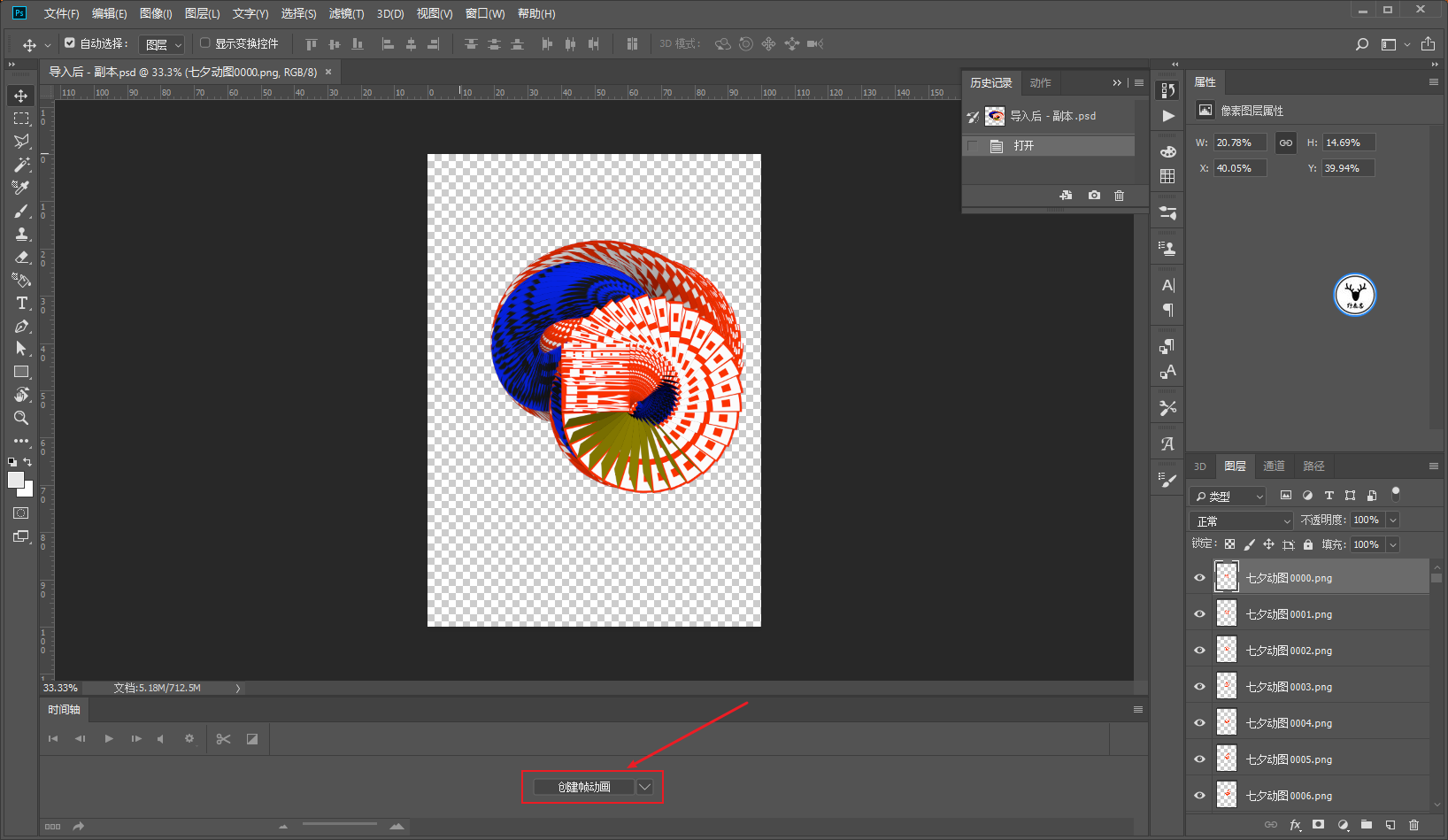Open the 滤镜(T) menu
Viewport: 1448px width, 840px height.
[x=346, y=13]
